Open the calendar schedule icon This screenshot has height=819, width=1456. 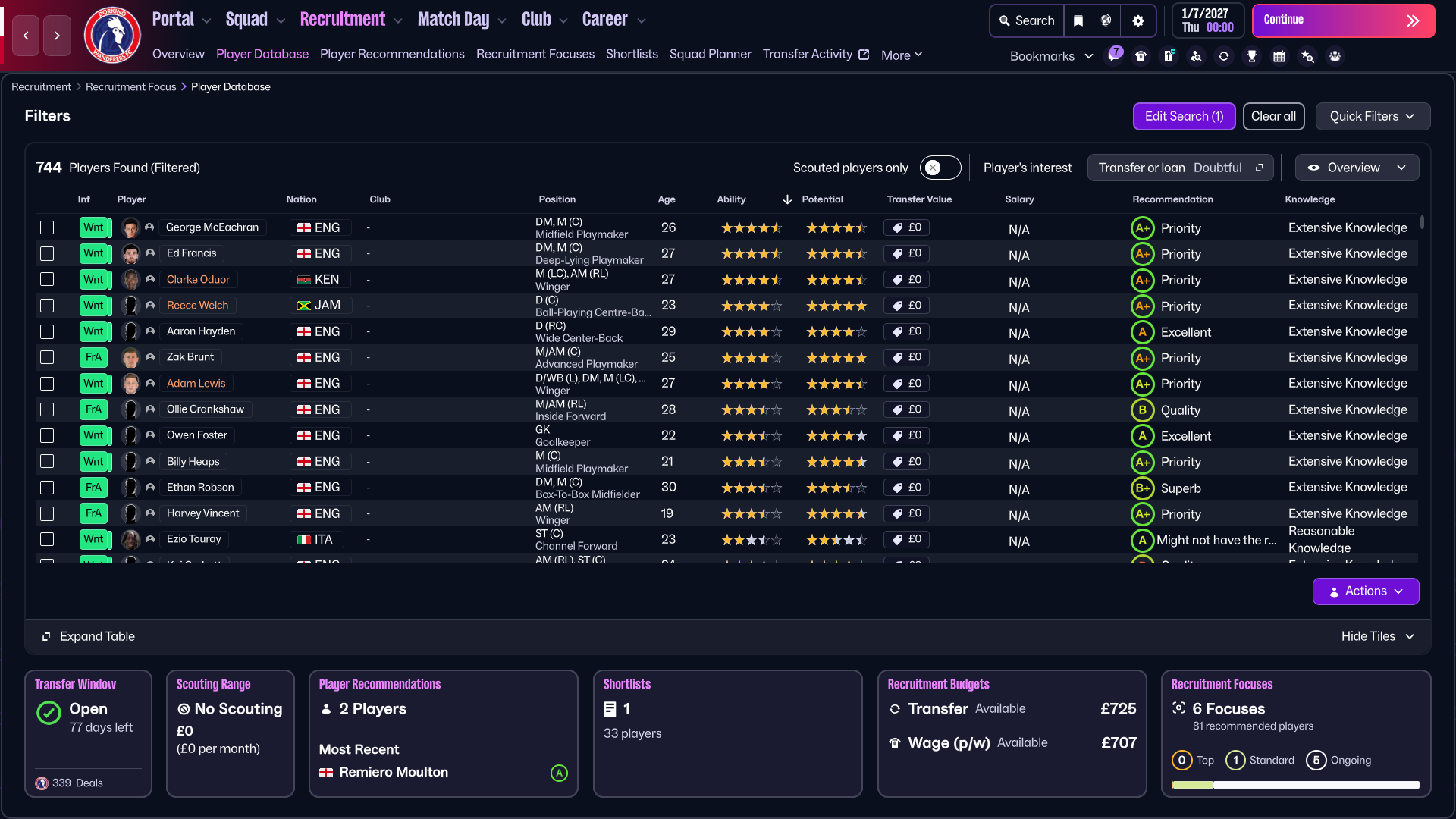pos(1279,56)
